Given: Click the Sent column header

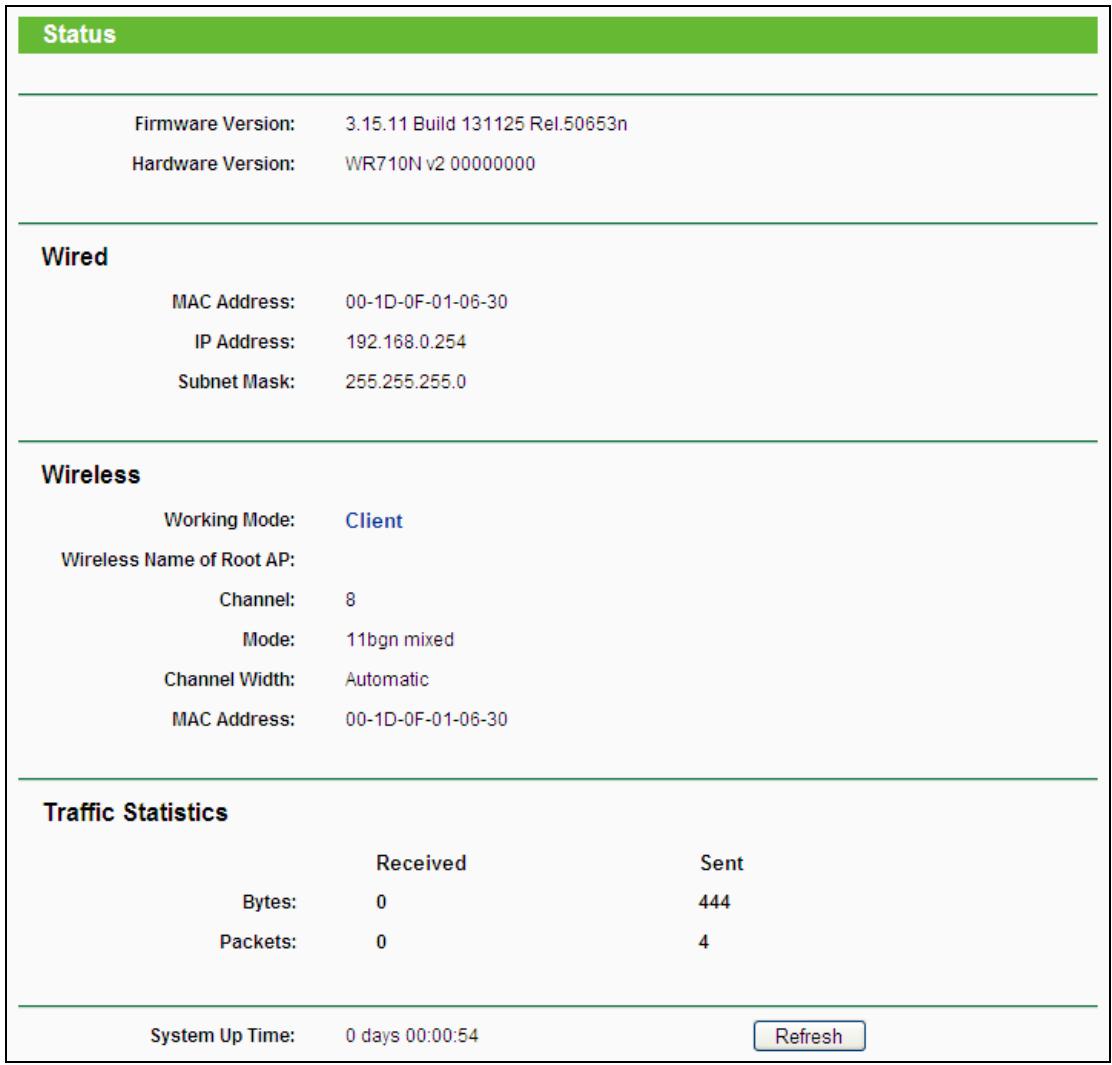Looking at the screenshot, I should coord(721,863).
